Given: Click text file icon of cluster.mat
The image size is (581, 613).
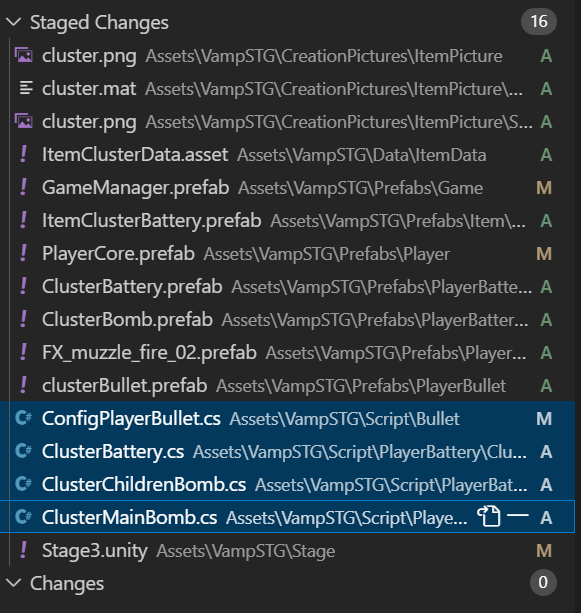Looking at the screenshot, I should [26, 88].
